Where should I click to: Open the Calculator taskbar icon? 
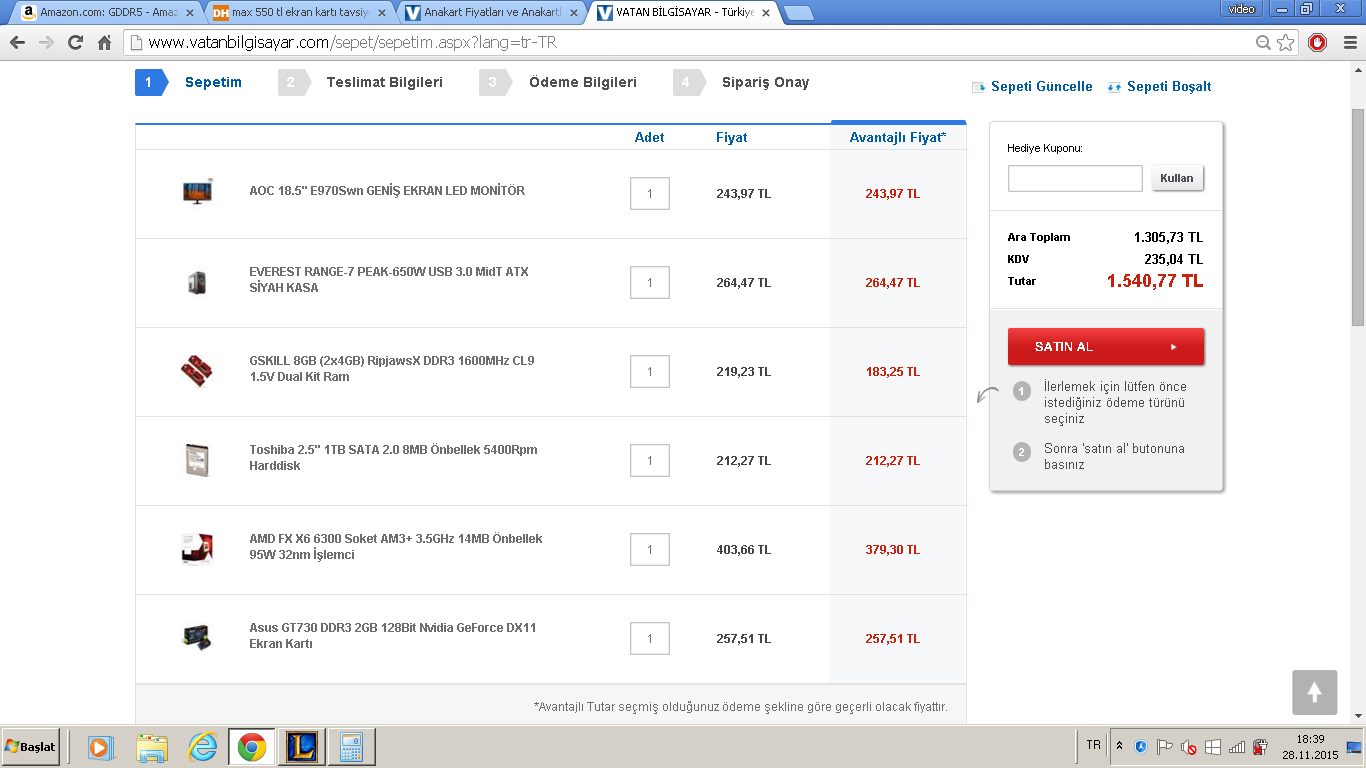351,747
